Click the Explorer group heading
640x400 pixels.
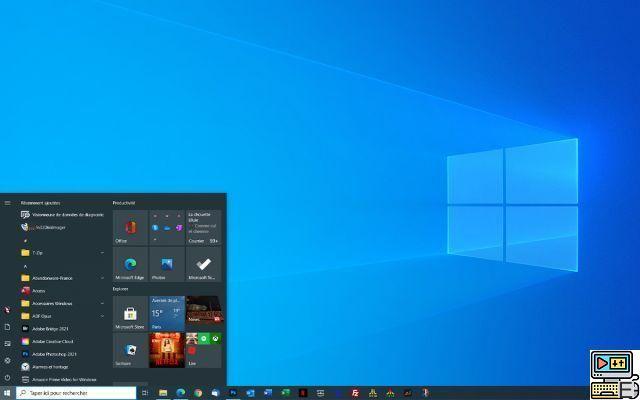(x=120, y=289)
